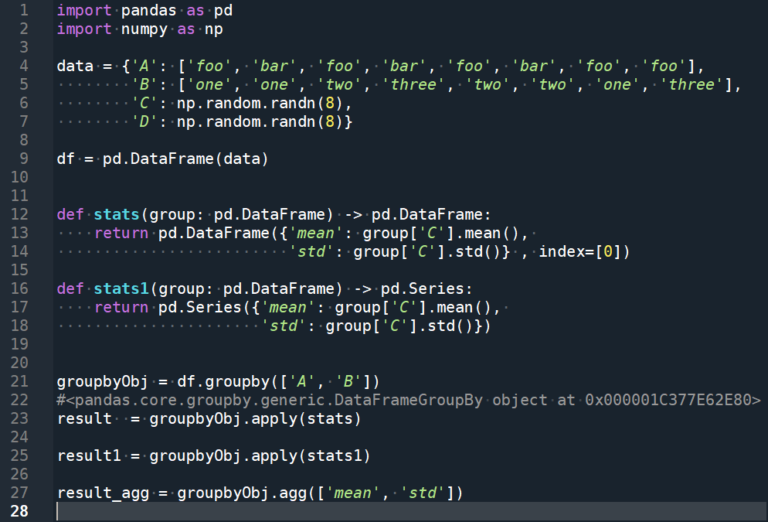The height and width of the screenshot is (522, 768).
Task: Click the empty current line 28
Action: 410,511
